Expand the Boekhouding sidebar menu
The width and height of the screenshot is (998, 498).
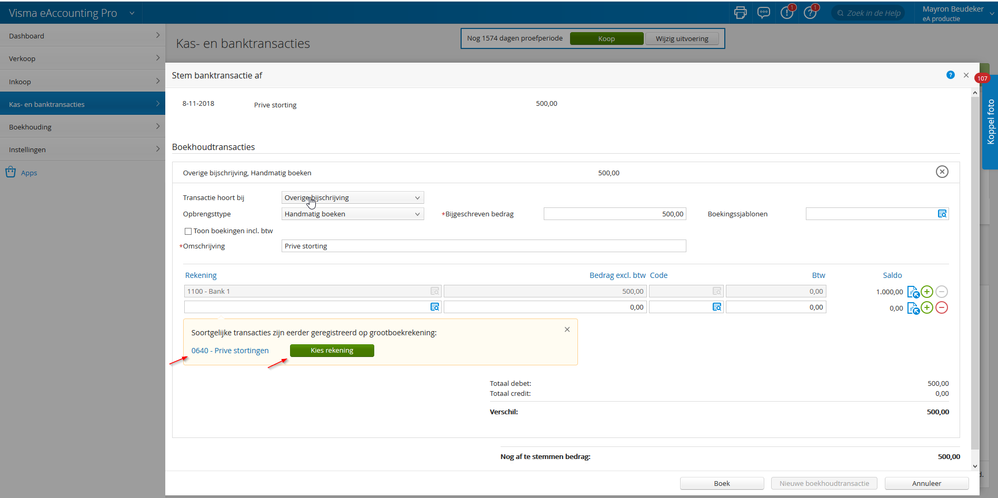click(x=83, y=127)
